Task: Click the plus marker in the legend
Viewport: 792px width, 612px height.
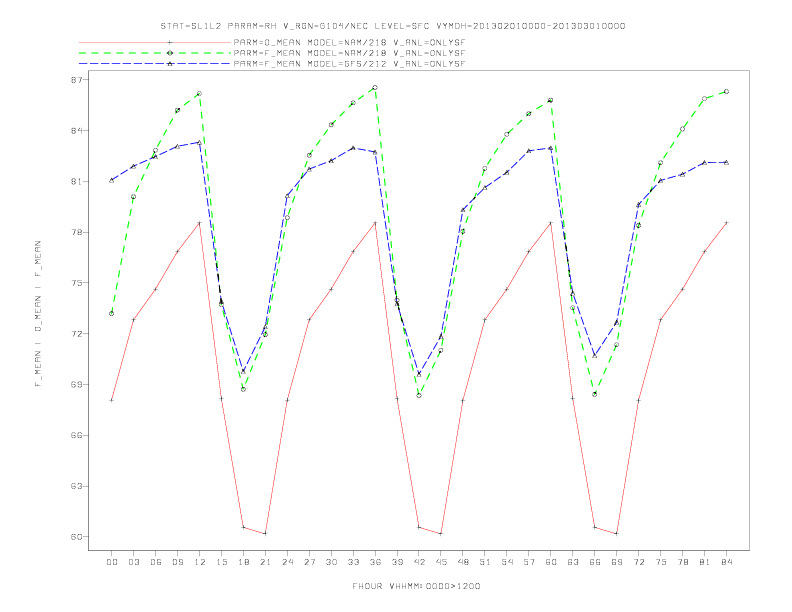Action: point(170,42)
